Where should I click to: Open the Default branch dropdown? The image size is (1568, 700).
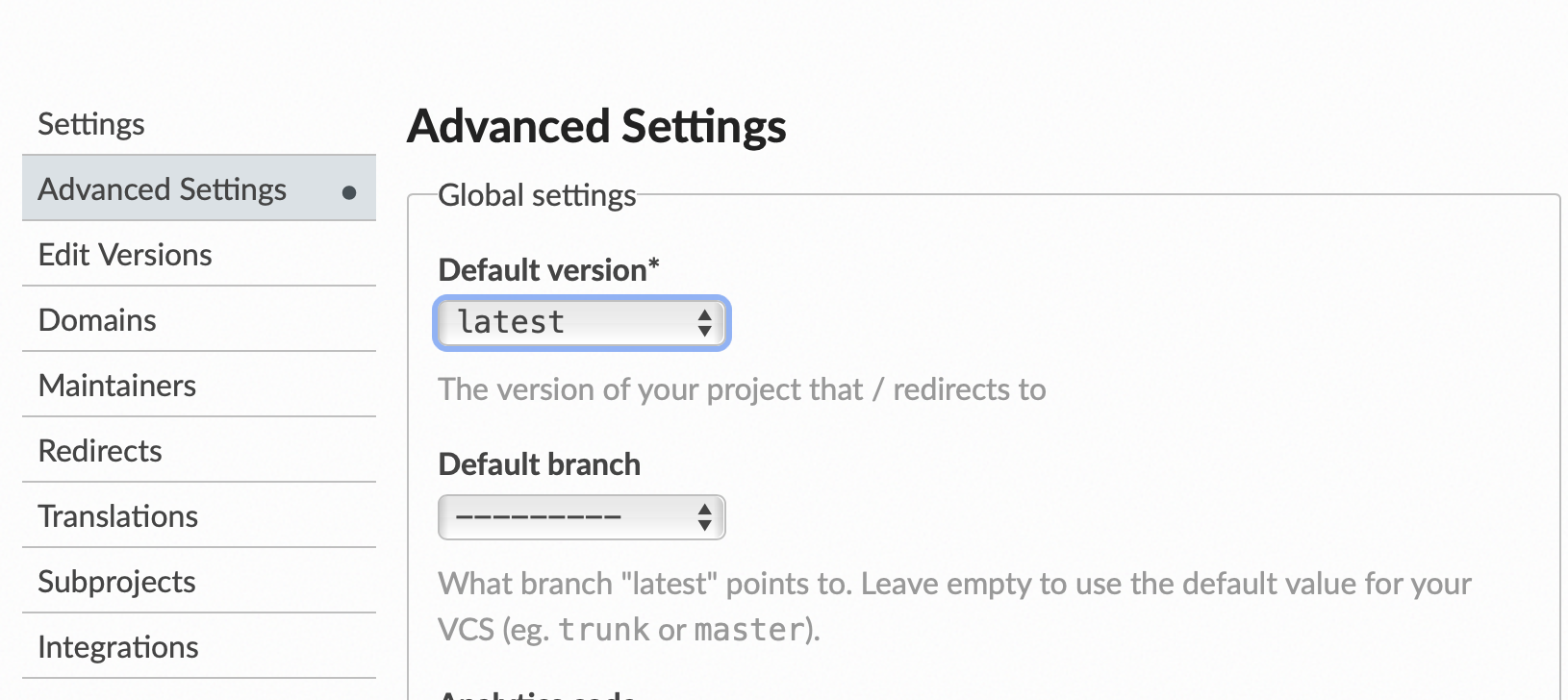[580, 516]
